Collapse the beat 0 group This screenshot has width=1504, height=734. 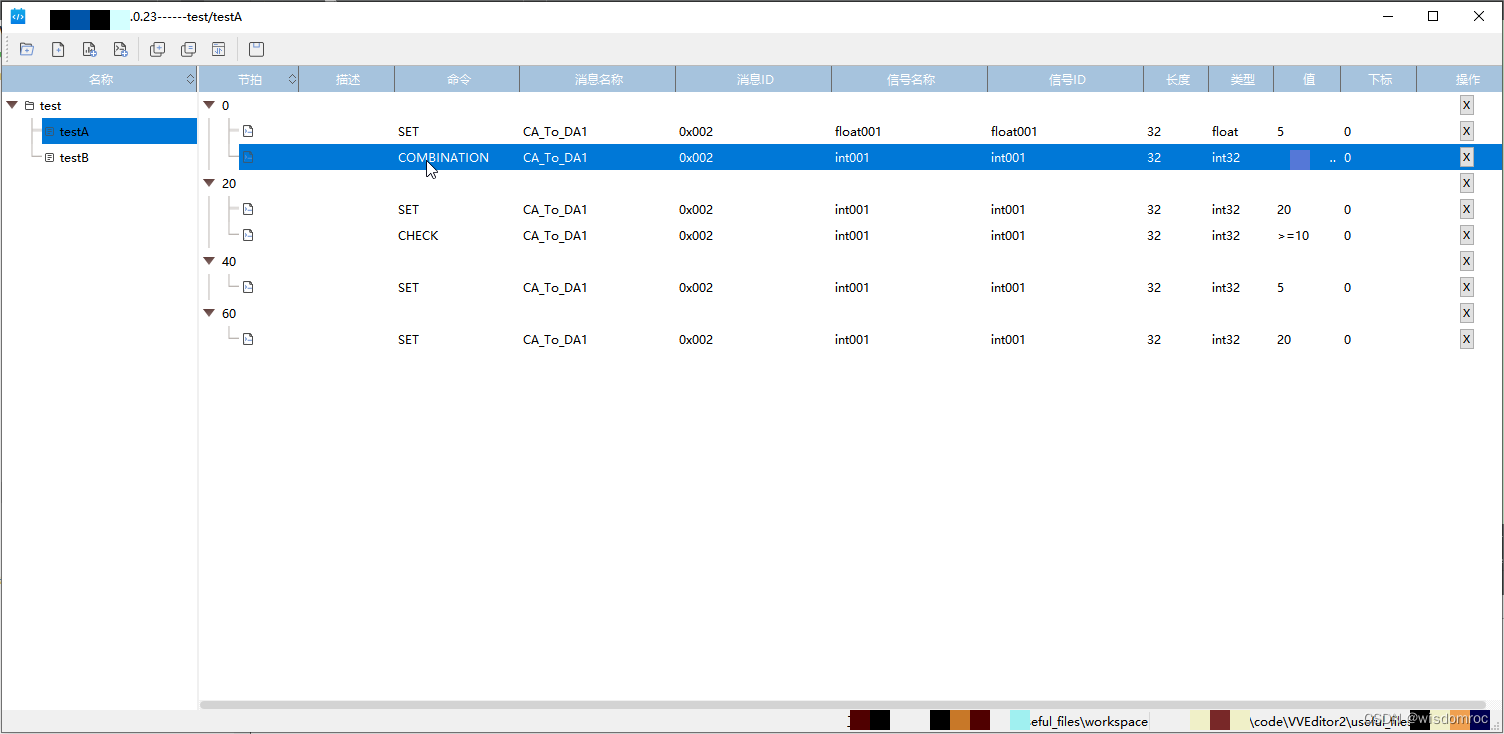pos(209,105)
